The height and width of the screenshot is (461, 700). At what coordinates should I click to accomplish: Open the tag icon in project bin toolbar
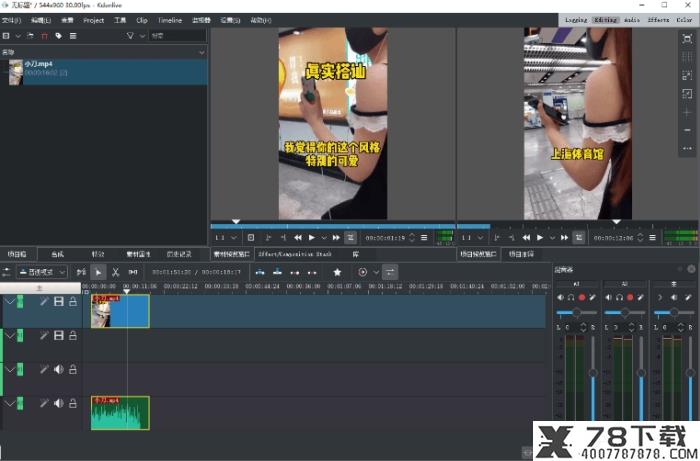[58, 36]
